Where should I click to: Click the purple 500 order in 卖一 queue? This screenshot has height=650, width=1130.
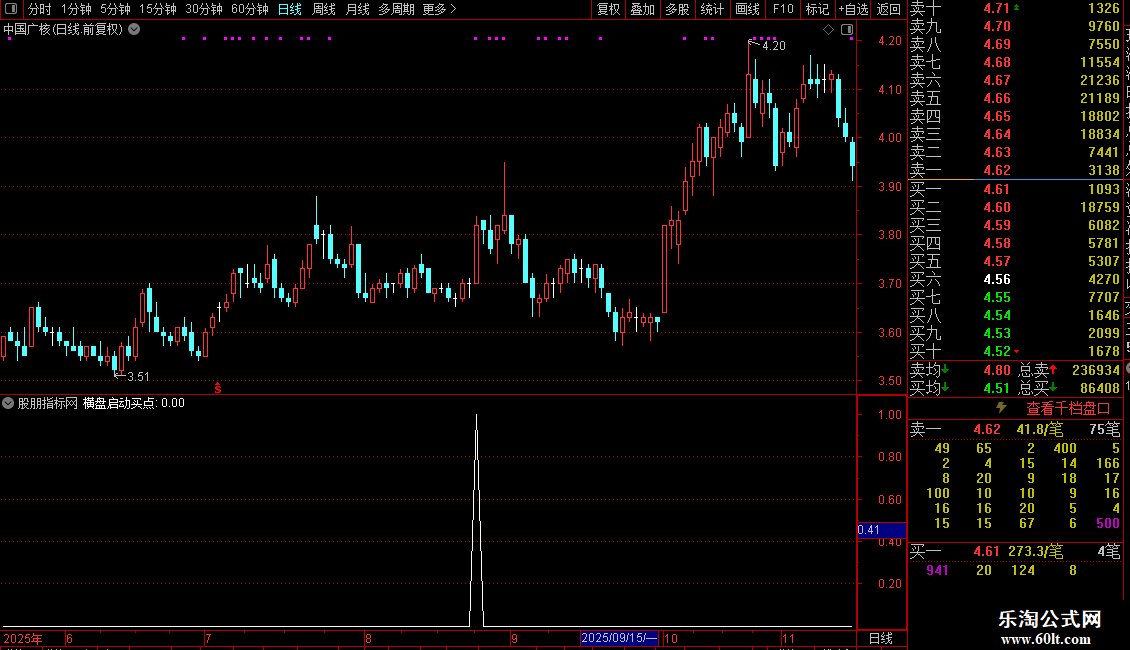pos(1108,523)
